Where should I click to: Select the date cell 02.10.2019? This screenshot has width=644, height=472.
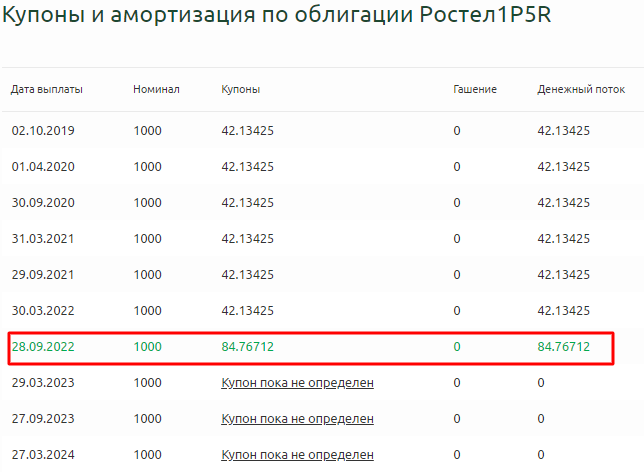click(x=43, y=131)
